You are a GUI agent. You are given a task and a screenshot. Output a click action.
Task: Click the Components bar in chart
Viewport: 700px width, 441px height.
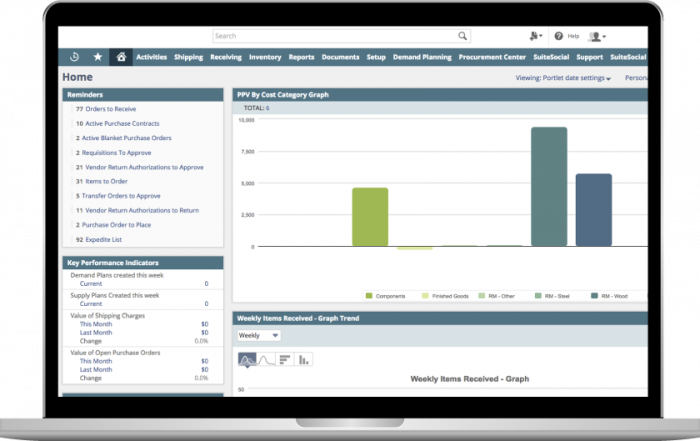tap(370, 217)
